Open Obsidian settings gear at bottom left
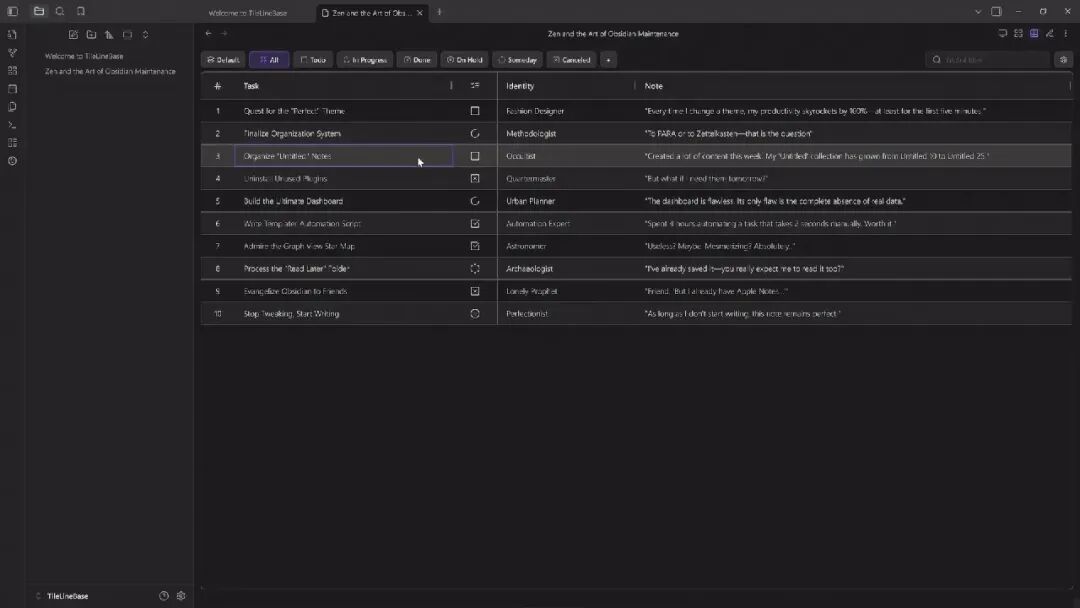 coord(181,596)
